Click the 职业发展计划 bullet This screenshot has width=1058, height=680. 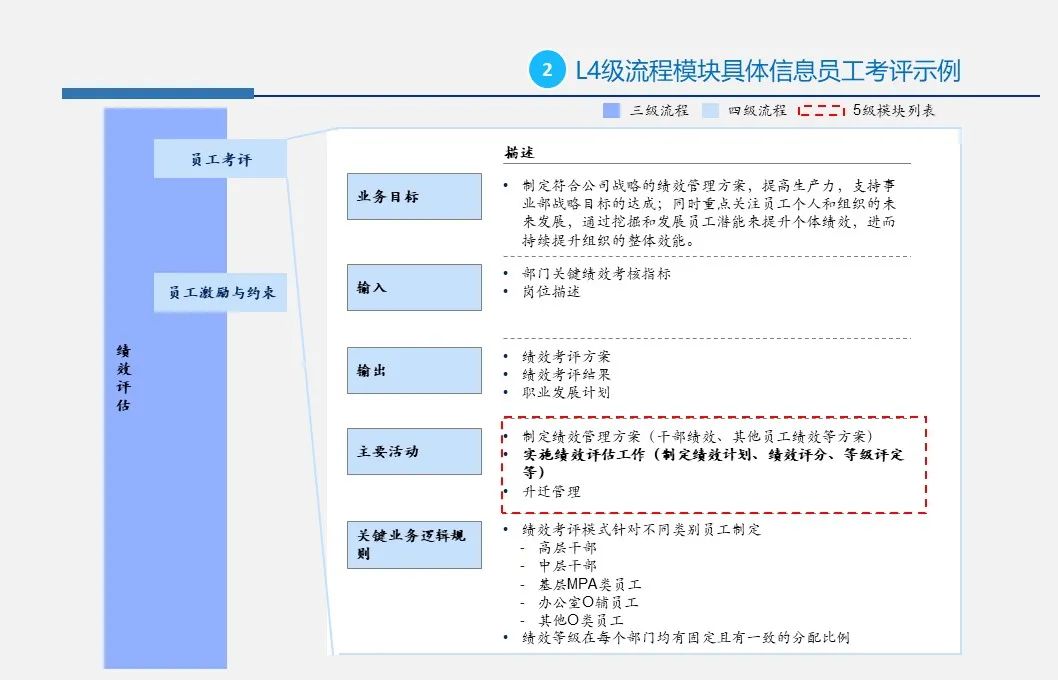[565, 393]
